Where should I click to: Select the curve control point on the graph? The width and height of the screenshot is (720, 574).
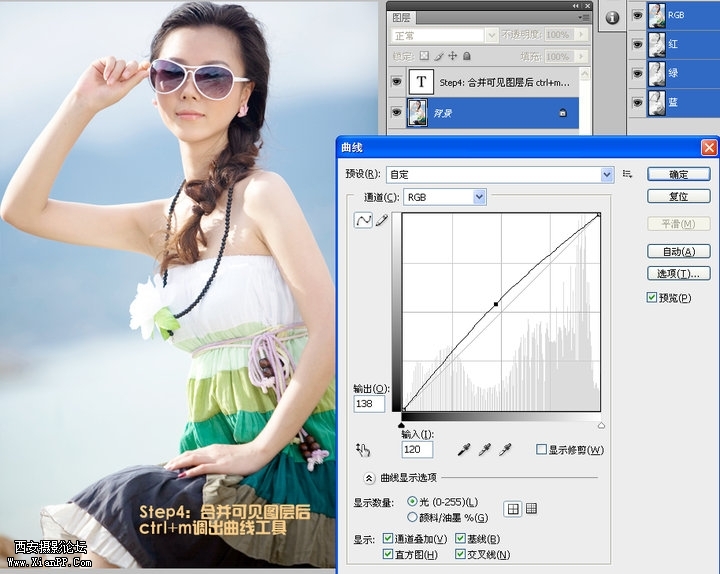[x=496, y=304]
